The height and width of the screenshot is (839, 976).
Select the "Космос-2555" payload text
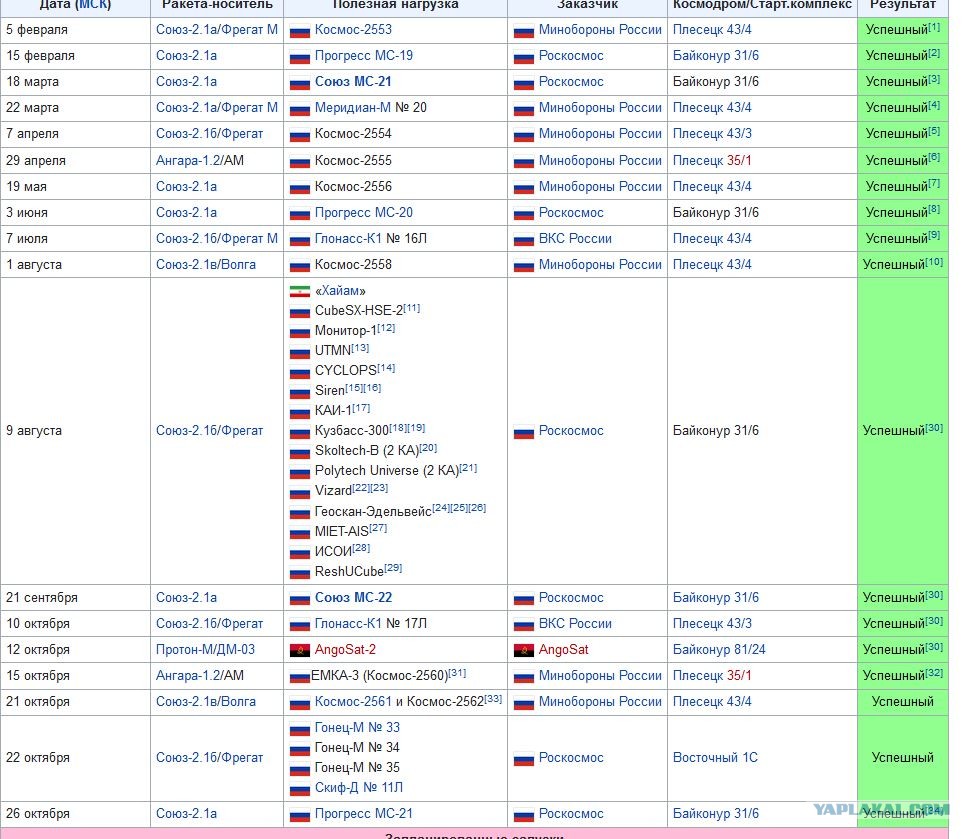click(353, 161)
